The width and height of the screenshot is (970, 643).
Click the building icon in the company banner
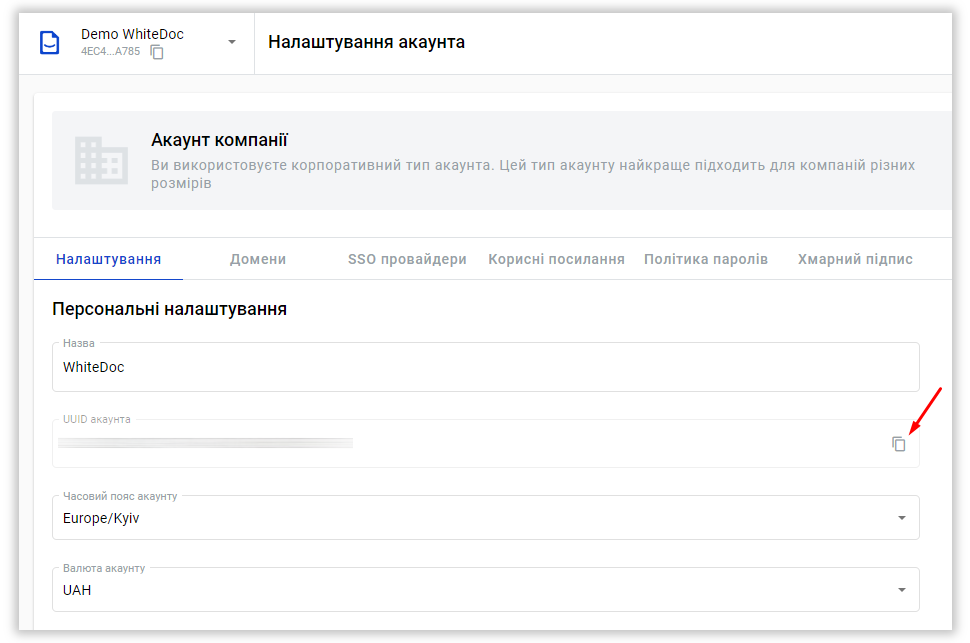click(x=101, y=160)
